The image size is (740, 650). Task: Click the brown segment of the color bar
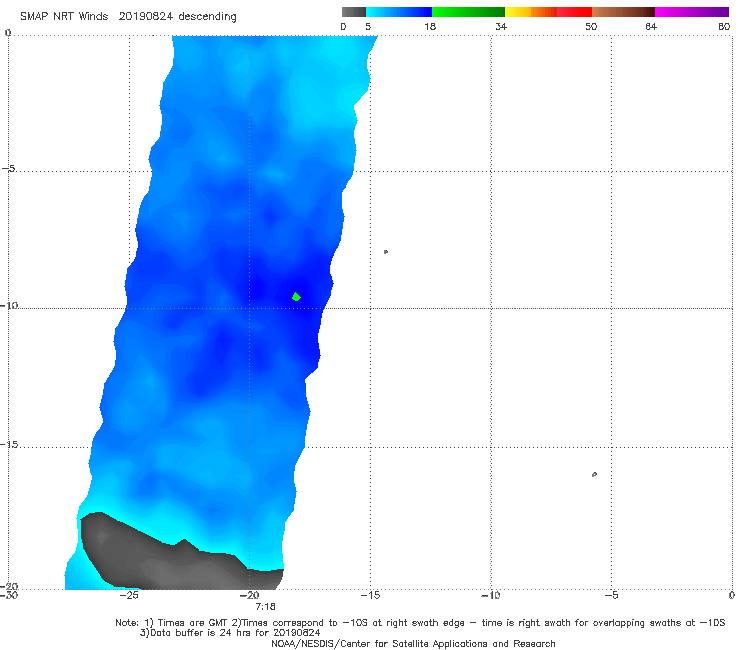click(x=623, y=12)
